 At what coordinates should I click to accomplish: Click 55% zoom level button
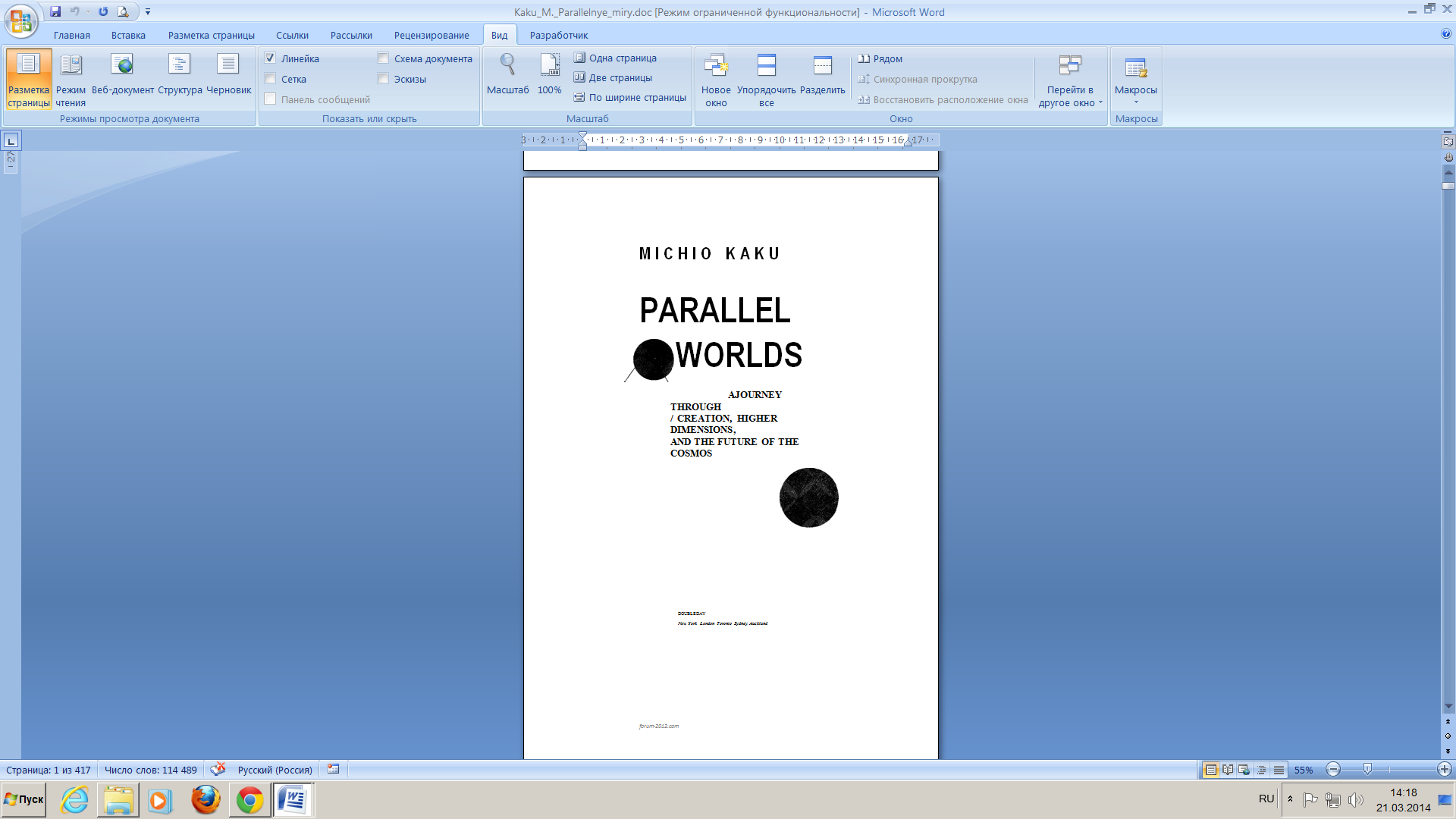click(x=1304, y=770)
